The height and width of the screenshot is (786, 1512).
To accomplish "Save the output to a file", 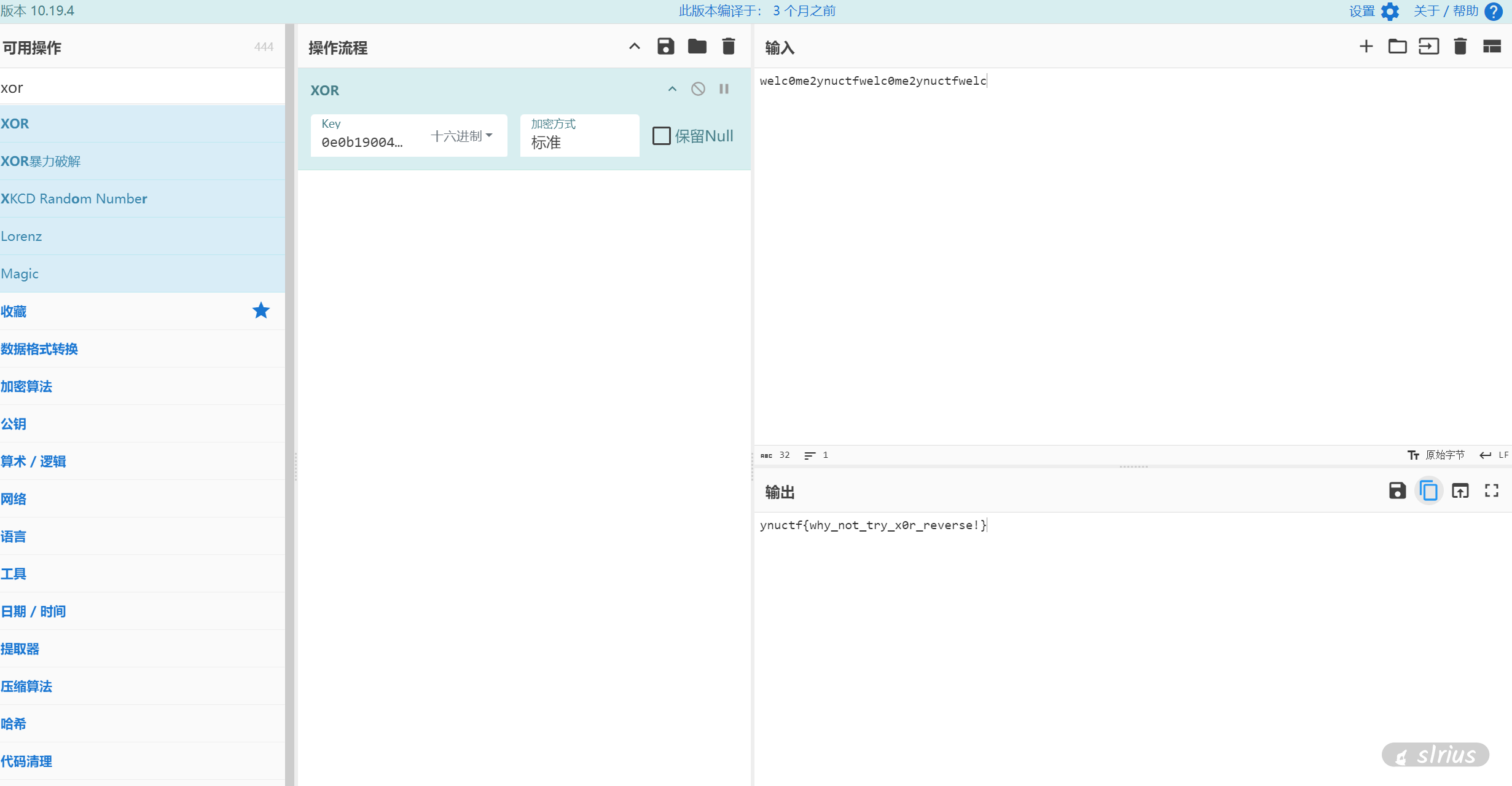I will tap(1397, 491).
